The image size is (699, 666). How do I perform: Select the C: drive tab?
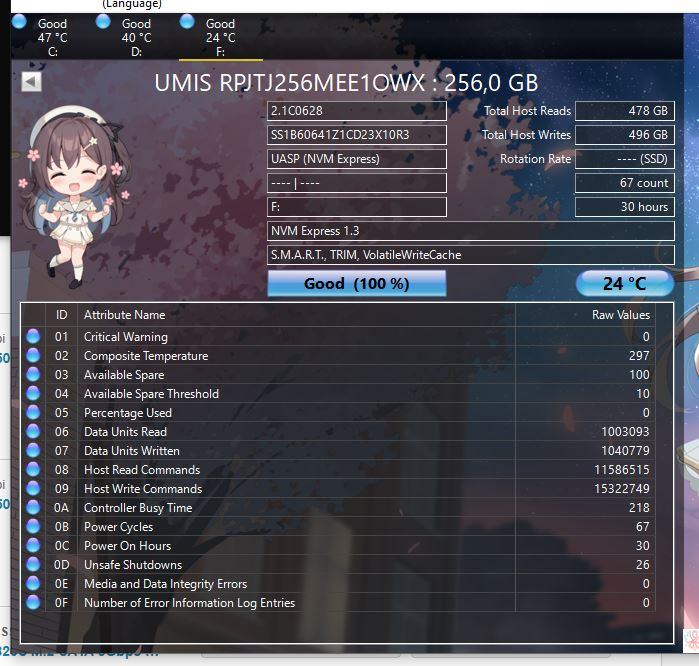pyautogui.click(x=53, y=37)
